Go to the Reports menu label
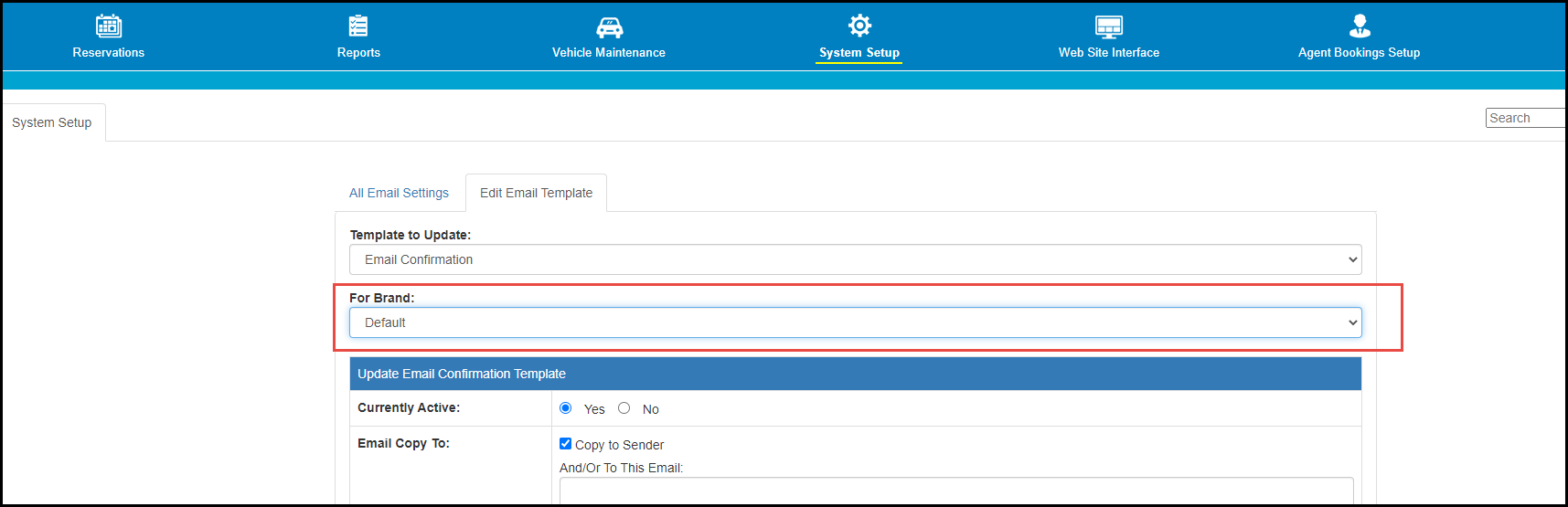The width and height of the screenshot is (1568, 507). tap(358, 53)
